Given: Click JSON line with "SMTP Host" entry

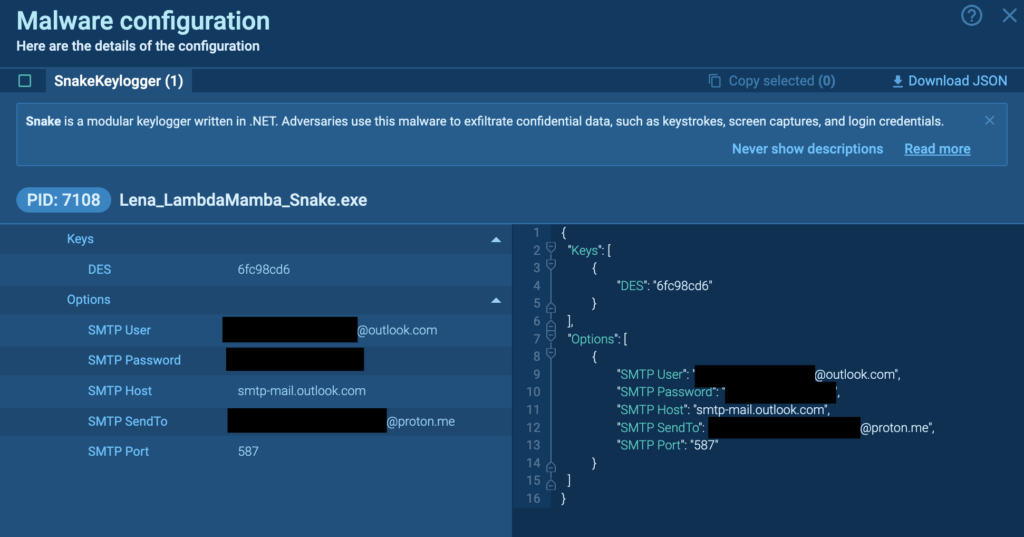Looking at the screenshot, I should (724, 410).
